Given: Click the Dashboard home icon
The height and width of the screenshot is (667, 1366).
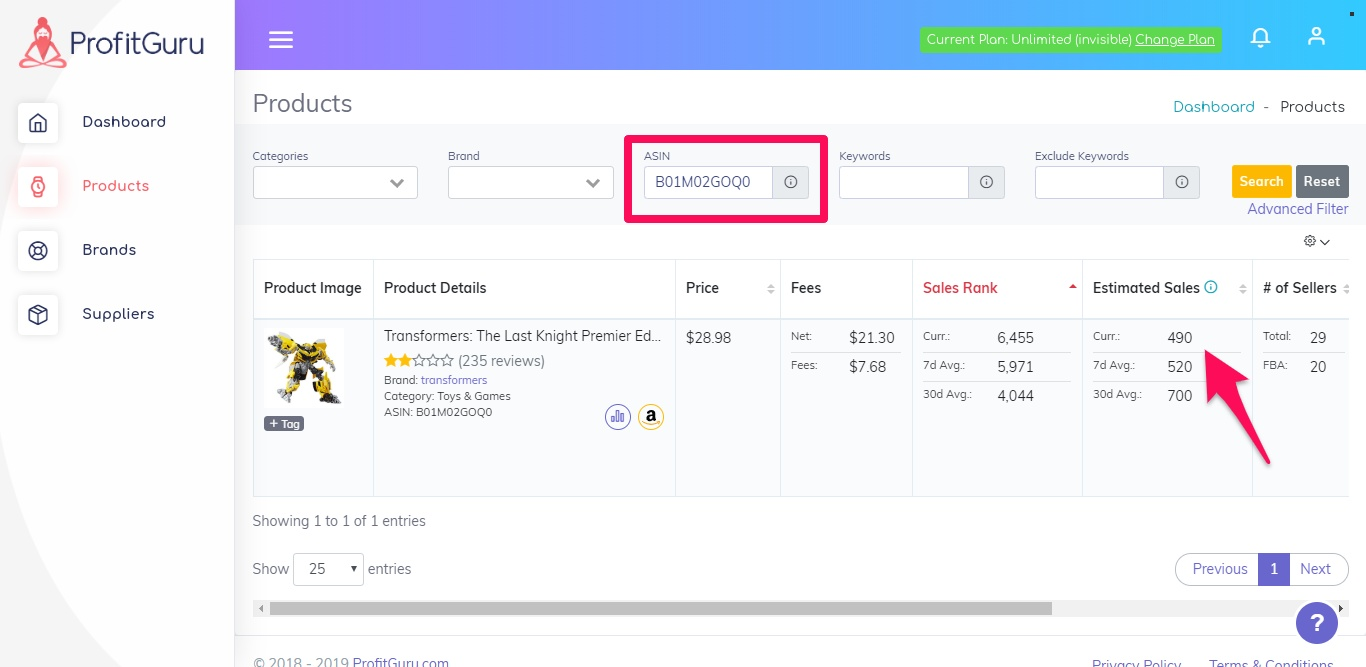Looking at the screenshot, I should (38, 123).
